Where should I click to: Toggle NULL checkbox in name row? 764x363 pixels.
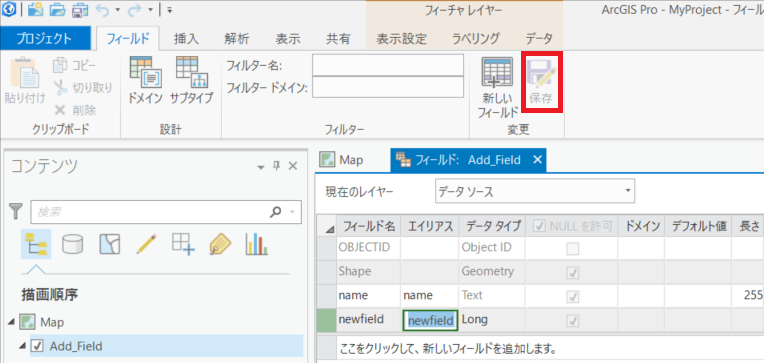pos(573,296)
